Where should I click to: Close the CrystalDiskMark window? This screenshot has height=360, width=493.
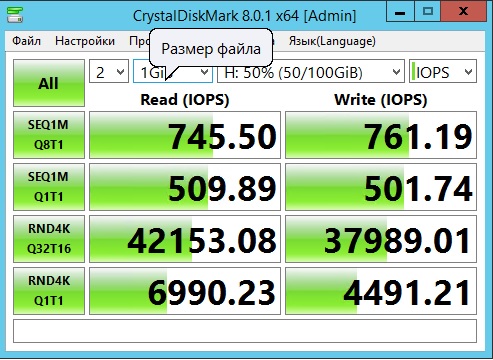[463, 11]
